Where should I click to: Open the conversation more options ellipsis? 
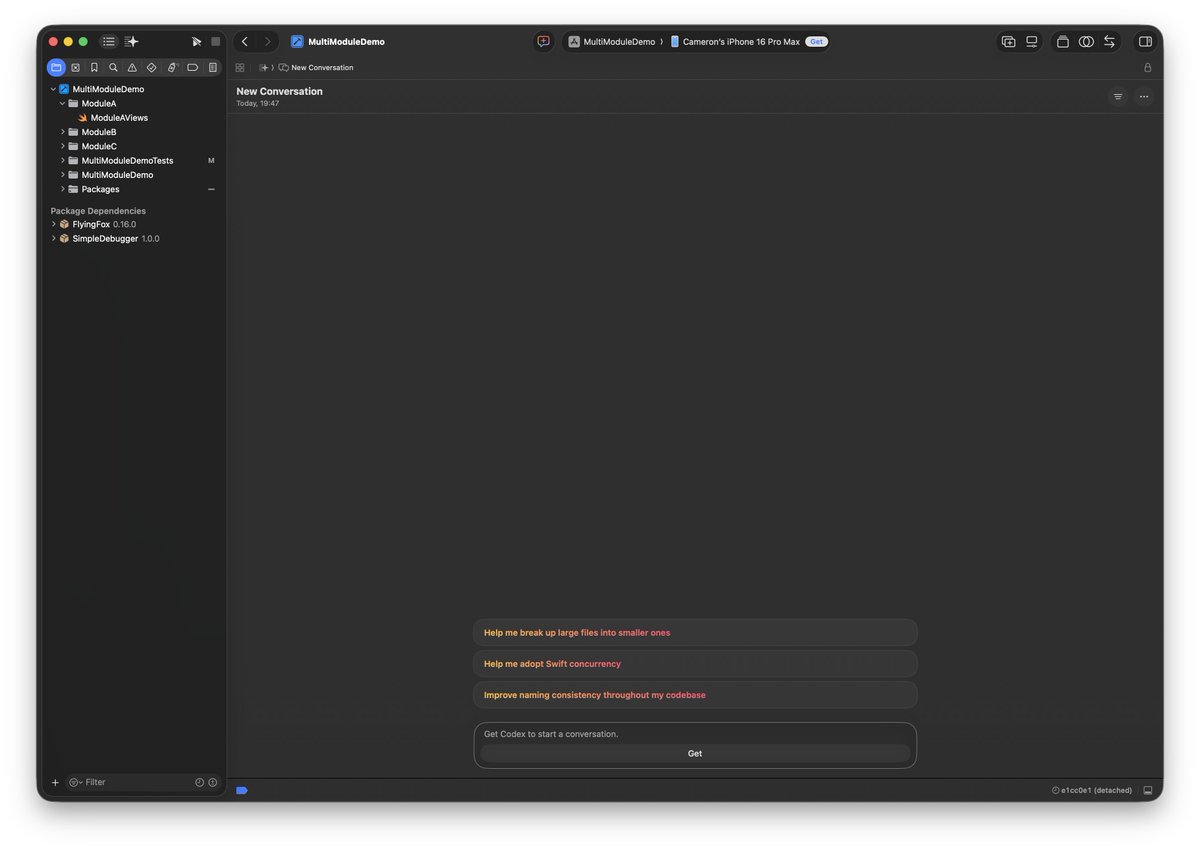tap(1144, 97)
